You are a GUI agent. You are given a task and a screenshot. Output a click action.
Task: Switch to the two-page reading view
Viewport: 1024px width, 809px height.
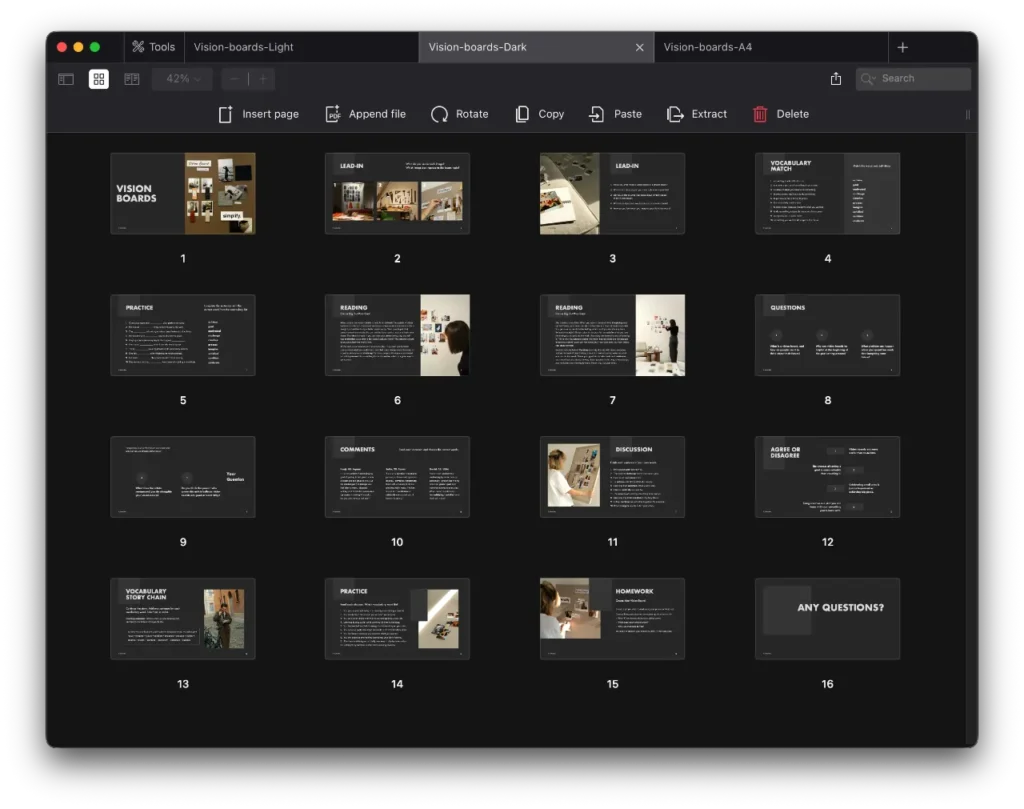click(132, 79)
